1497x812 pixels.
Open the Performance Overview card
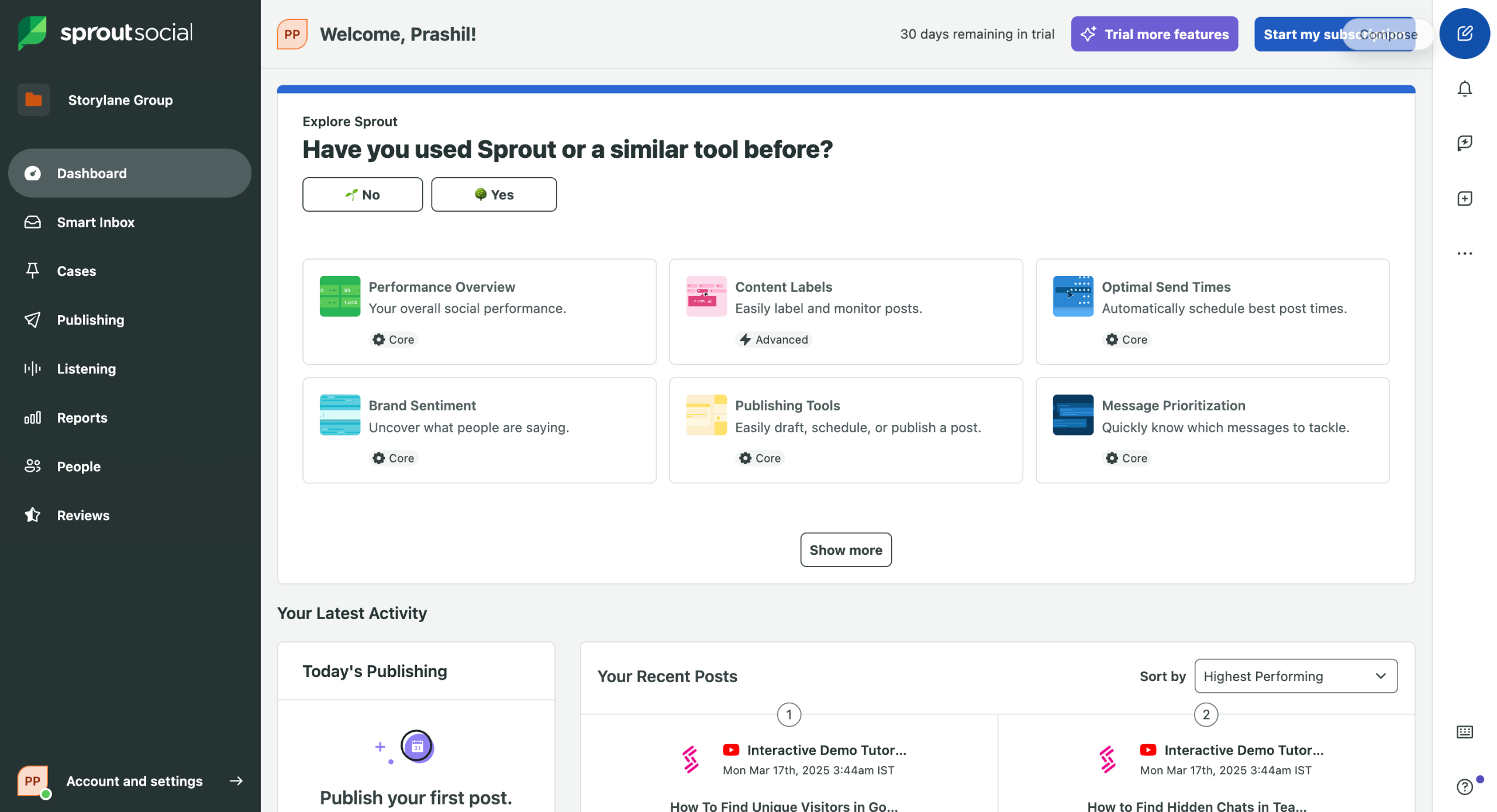(x=479, y=312)
